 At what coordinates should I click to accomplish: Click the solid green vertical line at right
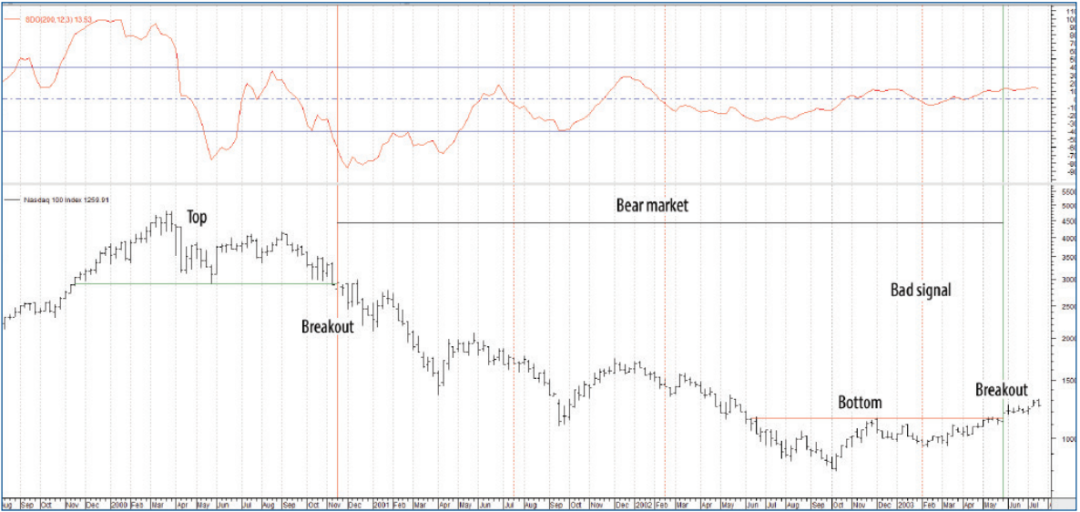pyautogui.click(x=1003, y=300)
